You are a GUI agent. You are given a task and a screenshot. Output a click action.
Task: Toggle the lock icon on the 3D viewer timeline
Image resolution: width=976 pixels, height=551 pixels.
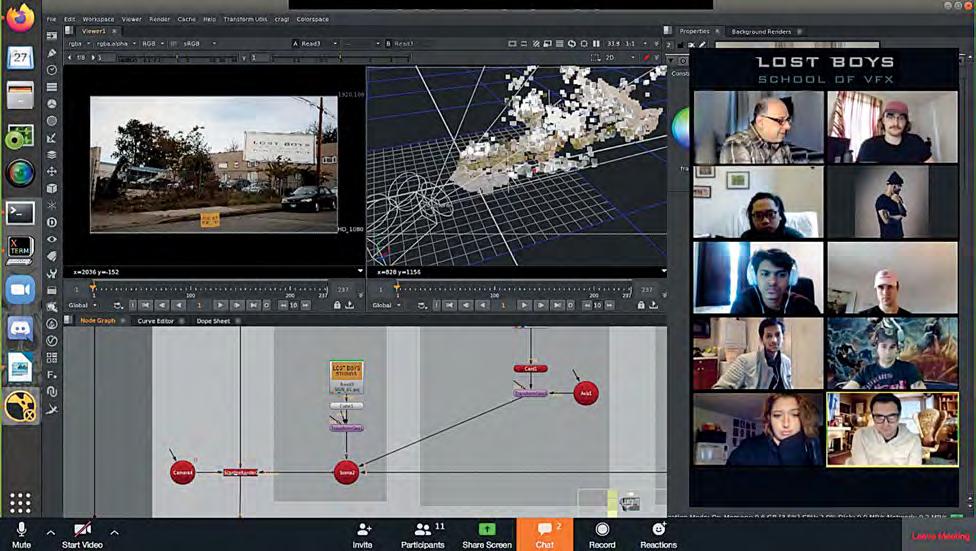(x=640, y=305)
